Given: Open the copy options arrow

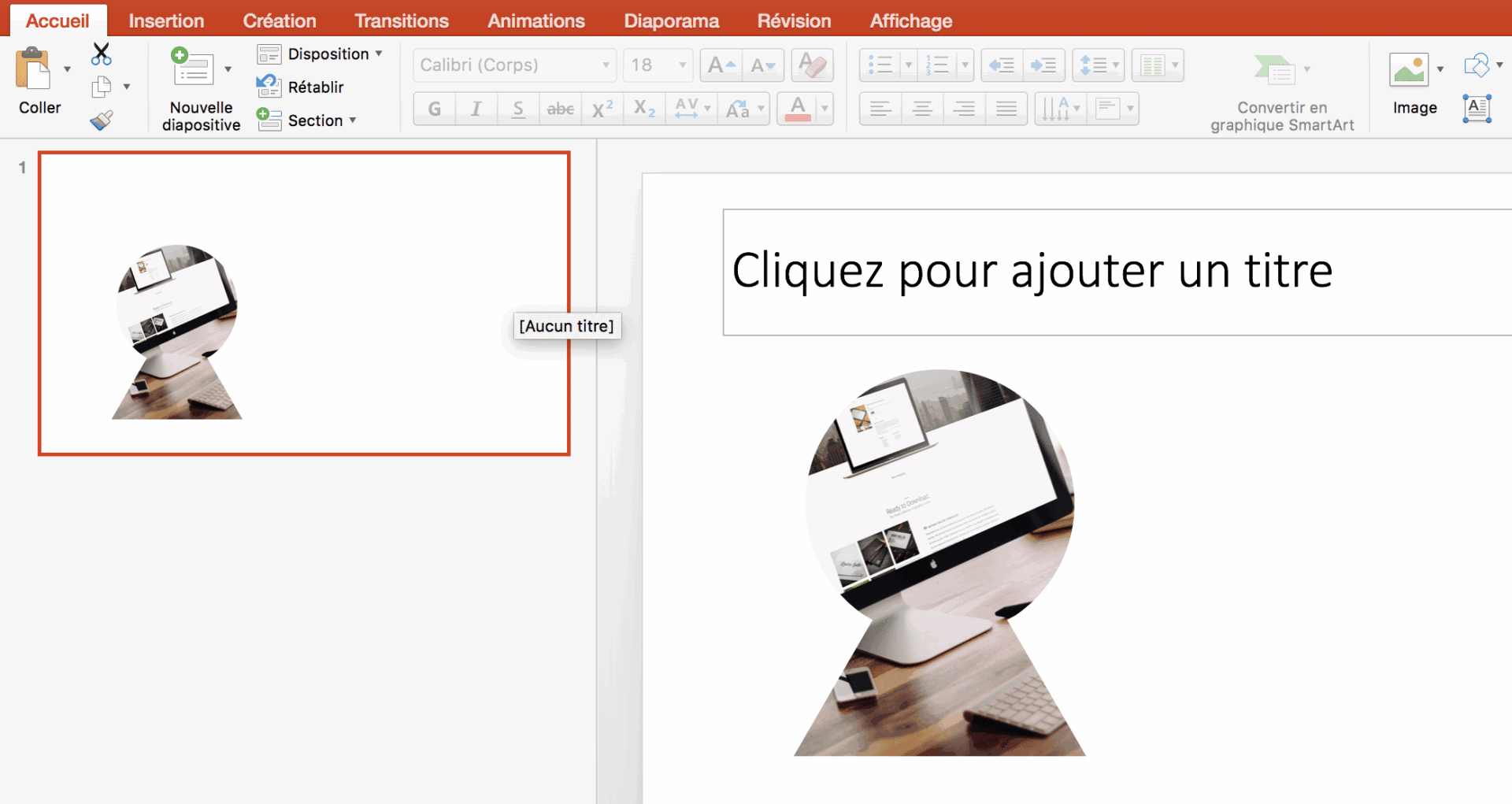Looking at the screenshot, I should [x=127, y=87].
